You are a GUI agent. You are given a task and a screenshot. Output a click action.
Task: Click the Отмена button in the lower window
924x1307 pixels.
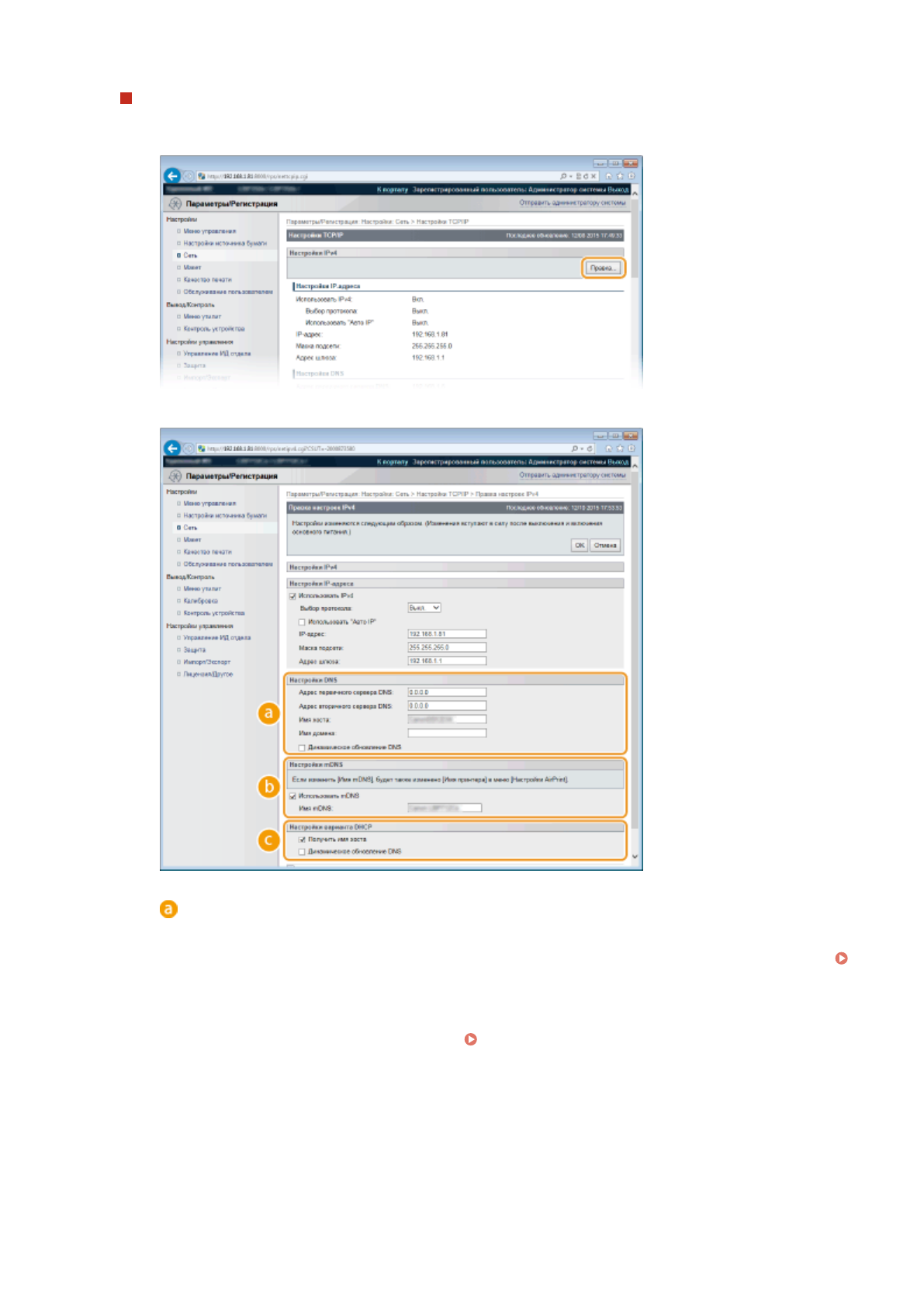click(605, 546)
